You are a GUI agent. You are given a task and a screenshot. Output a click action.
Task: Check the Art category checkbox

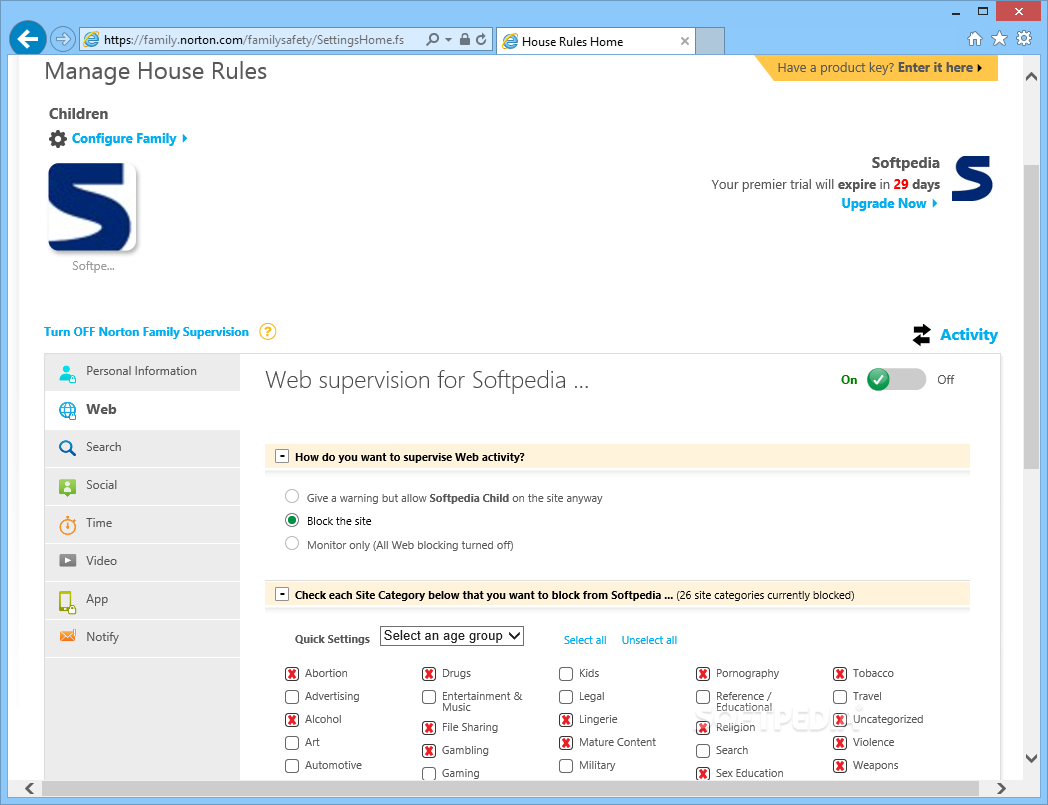292,743
